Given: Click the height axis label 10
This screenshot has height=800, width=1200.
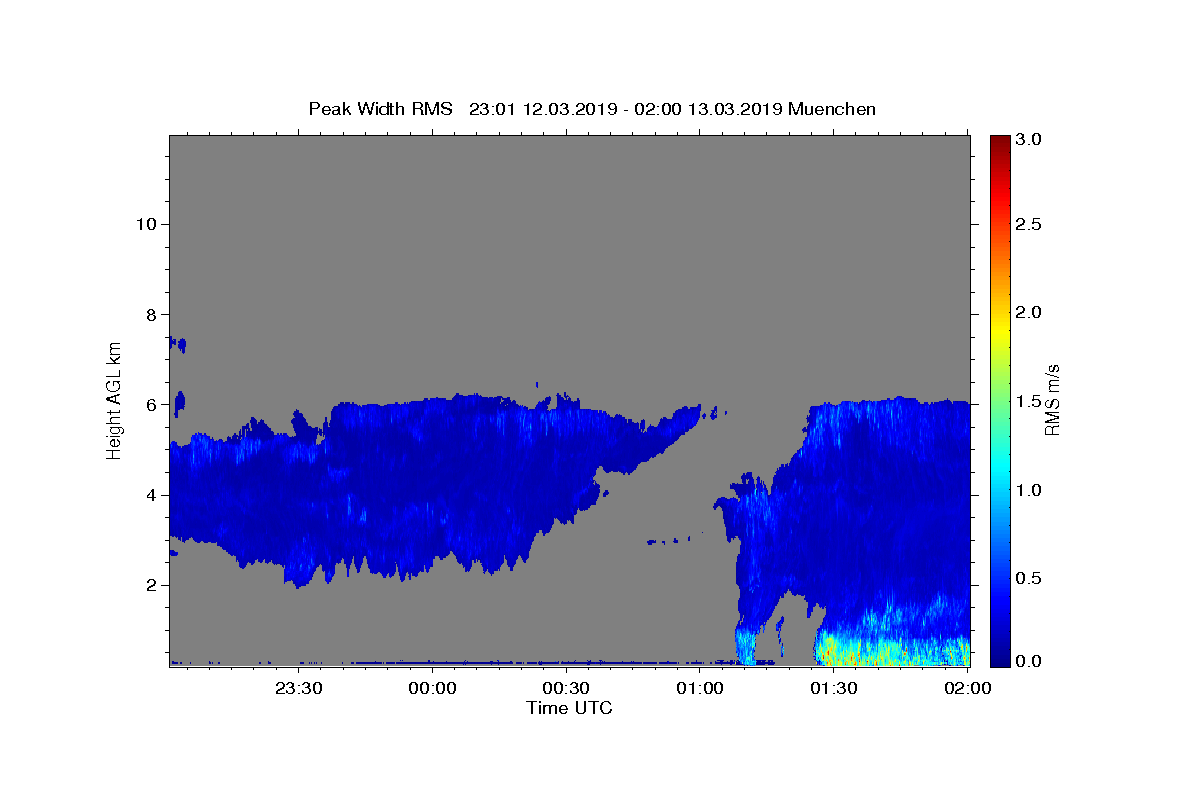Looking at the screenshot, I should pyautogui.click(x=146, y=224).
